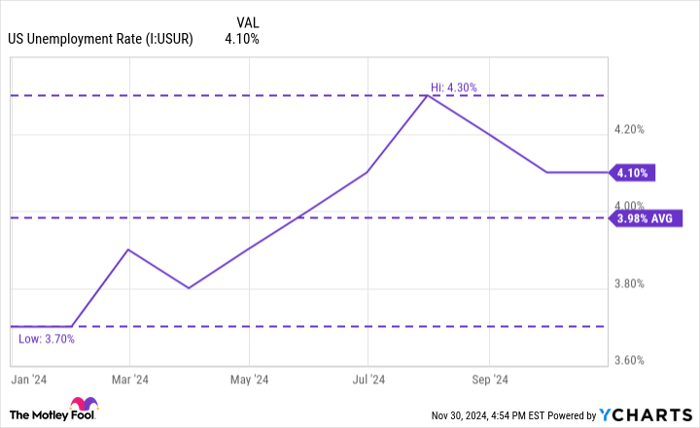Click the May '24 axis label
Screen dimensions: 700x428
click(249, 379)
